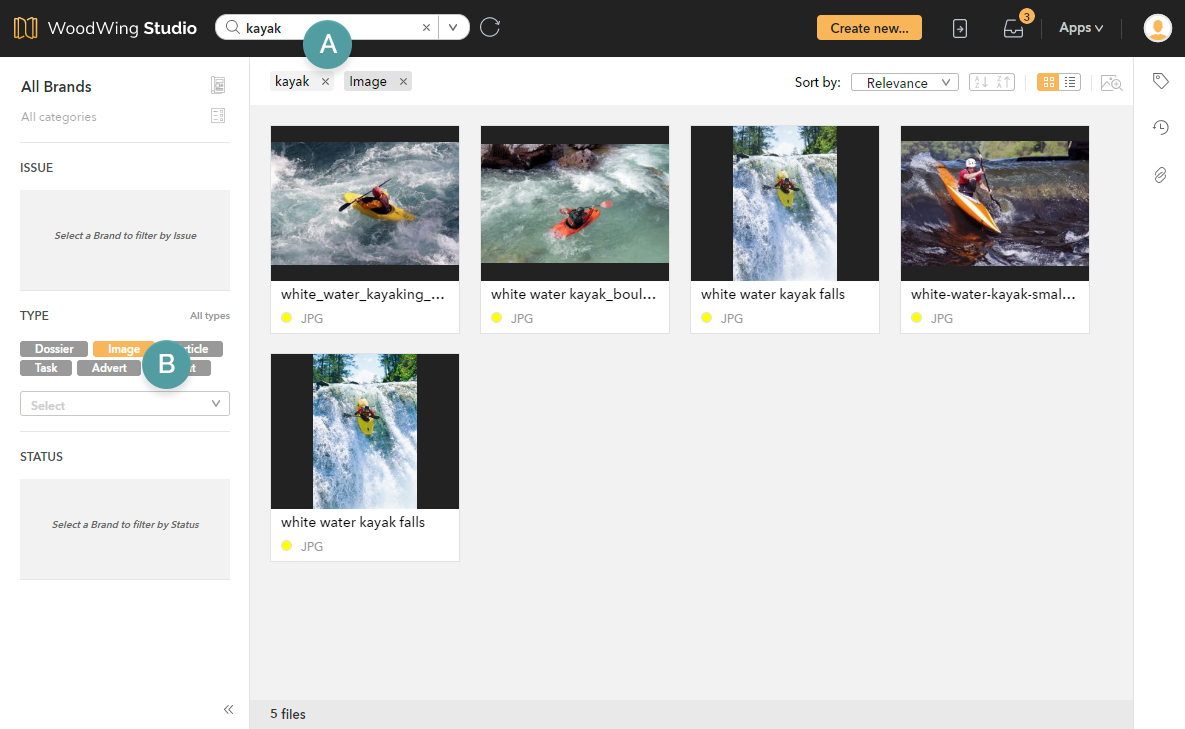Viewport: 1185px width, 729px height.
Task: Open the version history panel
Action: 1160,127
